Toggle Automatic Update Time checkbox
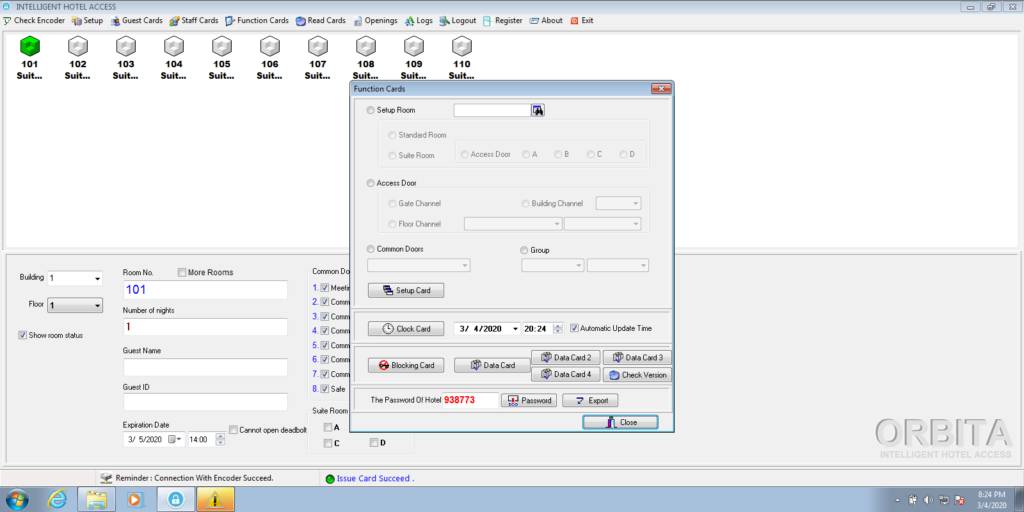 [574, 328]
